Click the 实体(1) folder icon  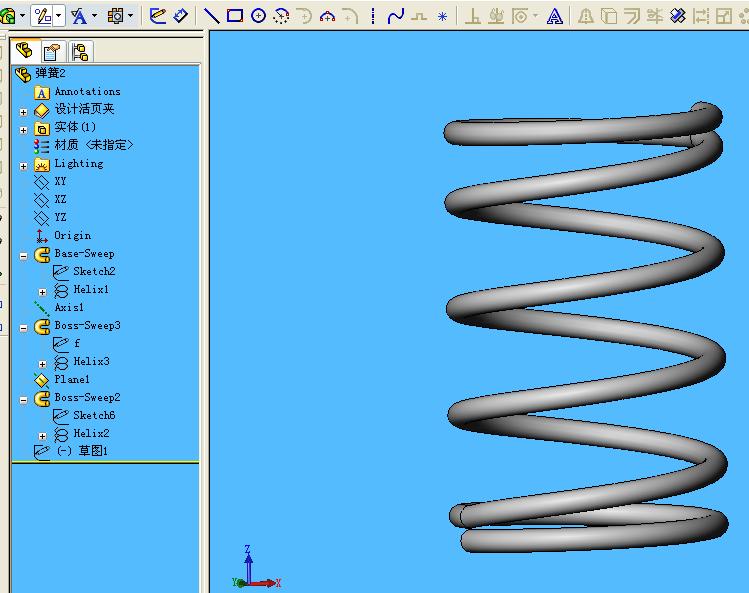pyautogui.click(x=42, y=129)
